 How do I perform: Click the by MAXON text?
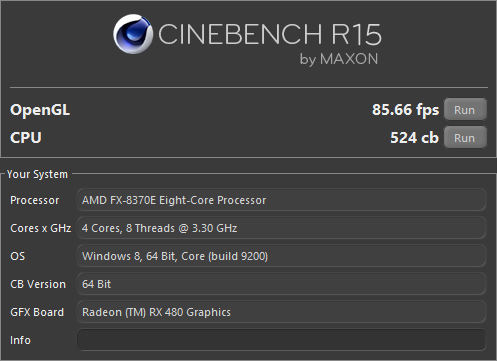[339, 59]
